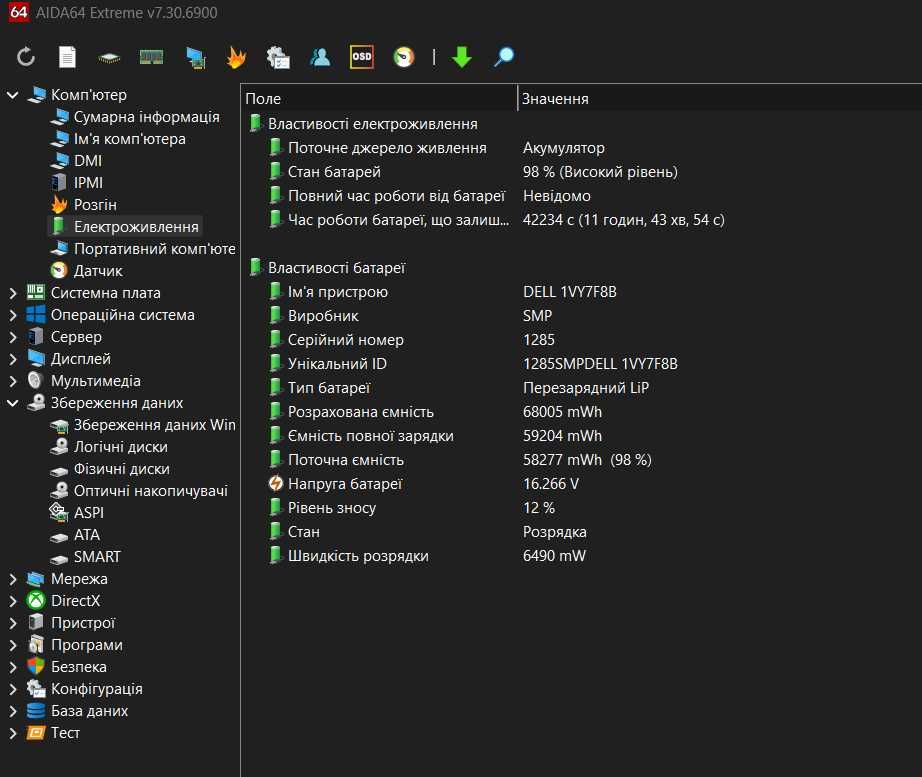Screen dimensions: 922x777
Task: Expand the Пристрої tree node
Action: 12,623
